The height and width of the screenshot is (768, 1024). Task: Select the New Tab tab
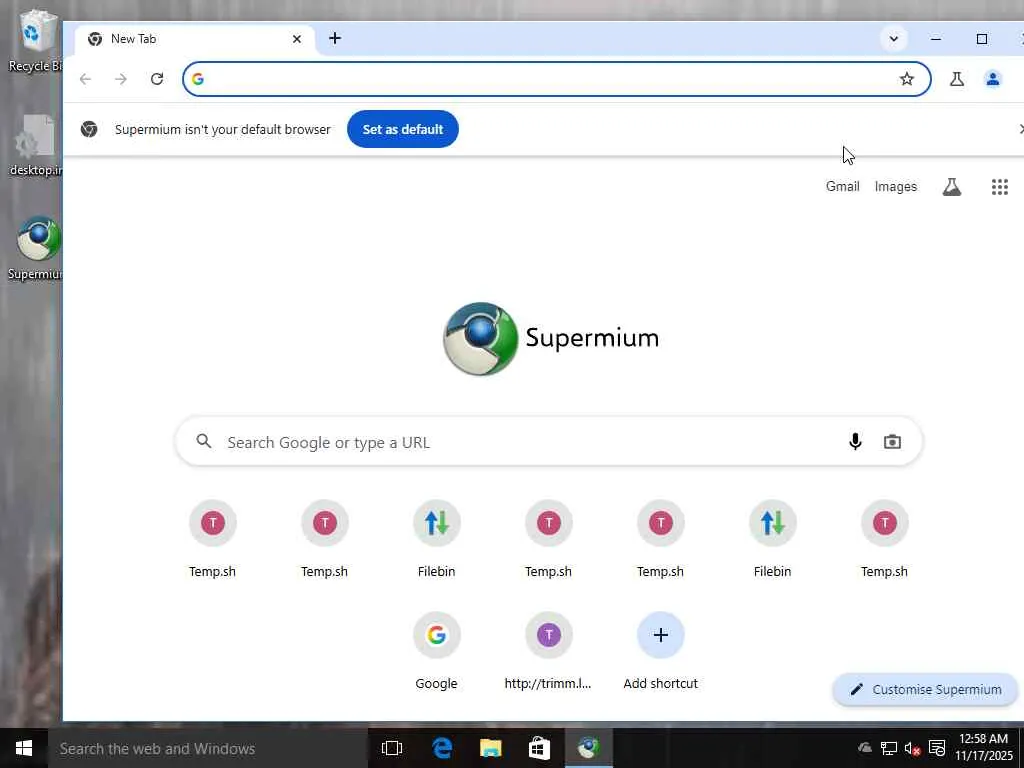(x=195, y=39)
